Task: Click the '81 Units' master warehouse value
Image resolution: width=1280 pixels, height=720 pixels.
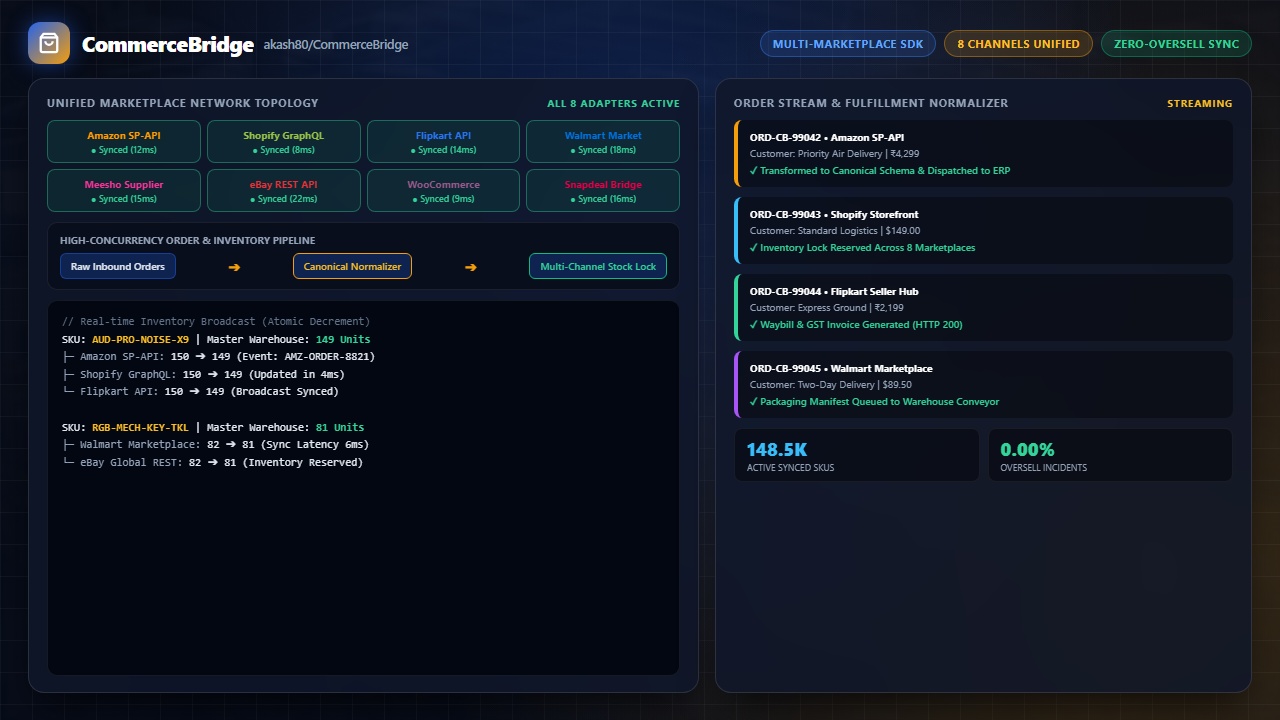Action: click(x=340, y=428)
